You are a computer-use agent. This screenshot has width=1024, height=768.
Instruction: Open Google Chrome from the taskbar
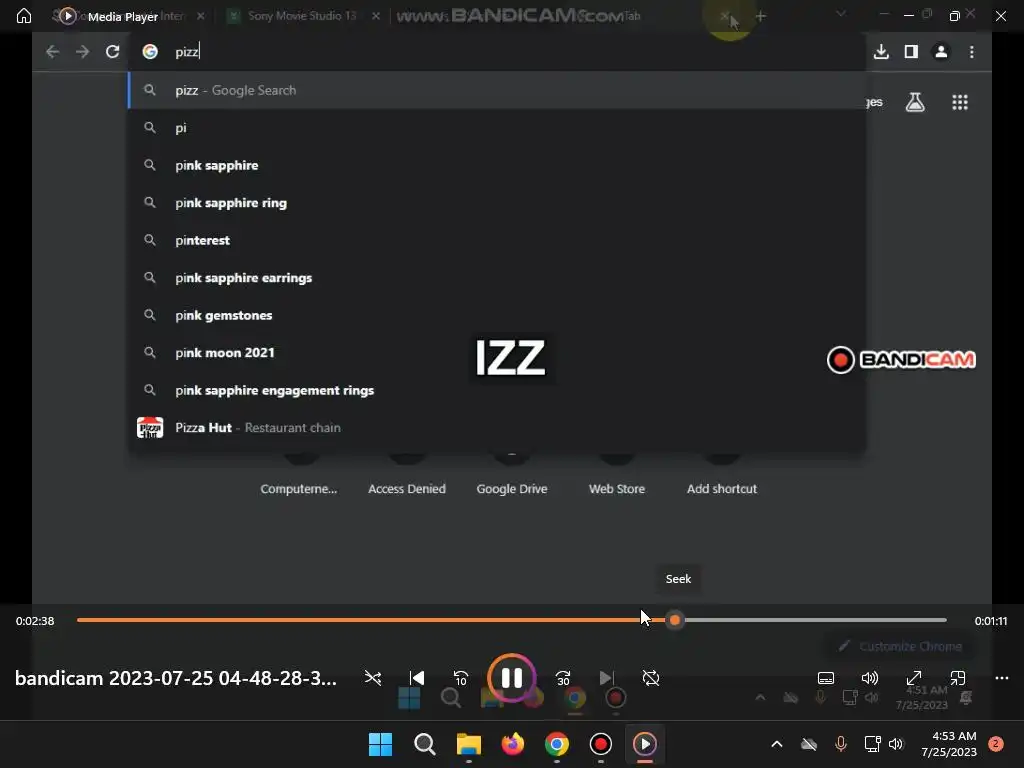click(556, 744)
